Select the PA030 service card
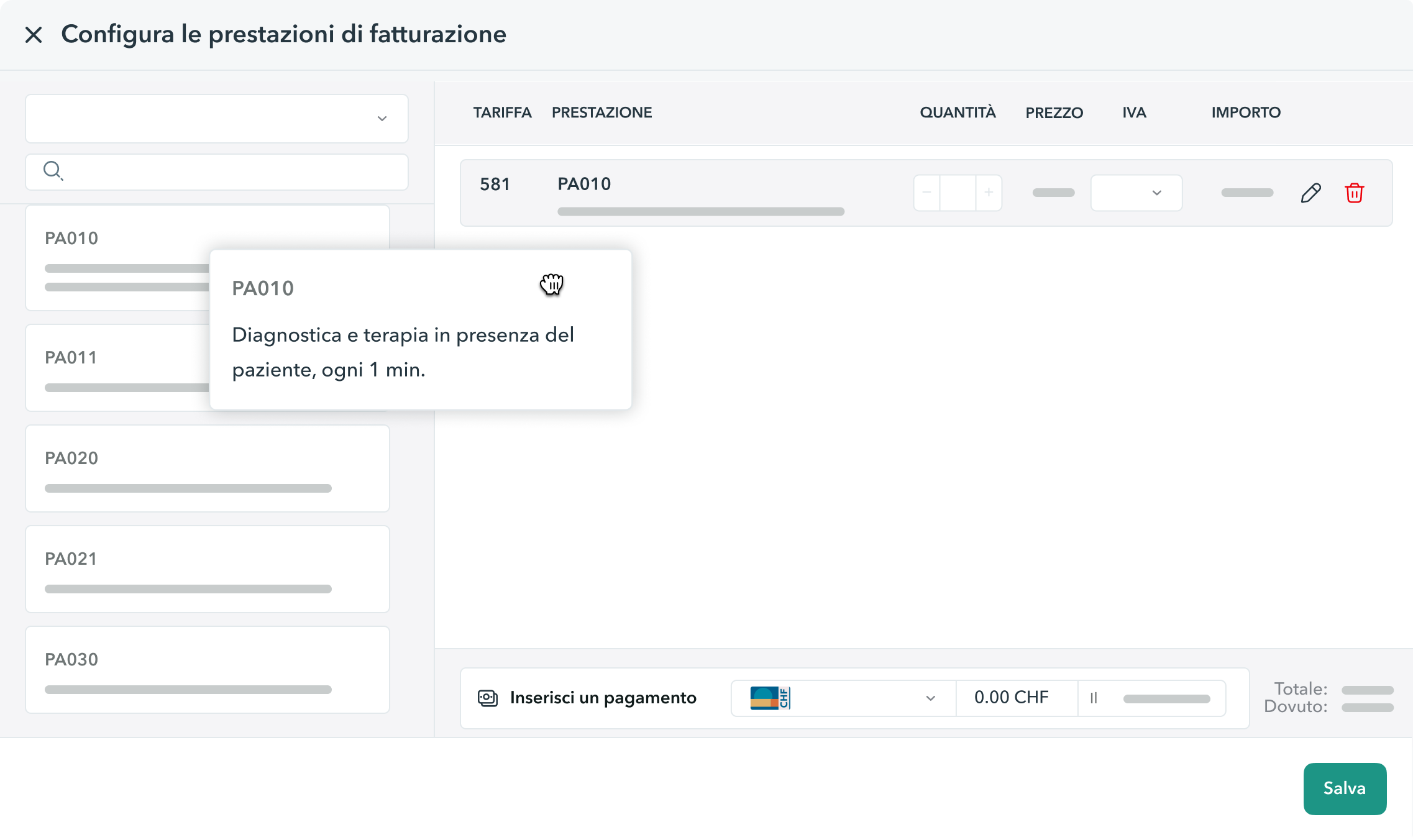 coord(207,669)
